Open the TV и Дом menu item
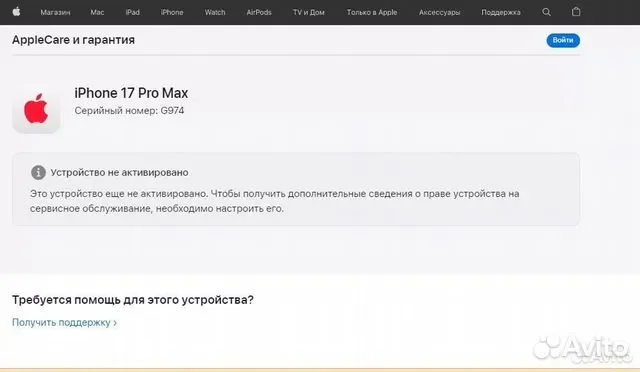The image size is (640, 372). point(309,13)
